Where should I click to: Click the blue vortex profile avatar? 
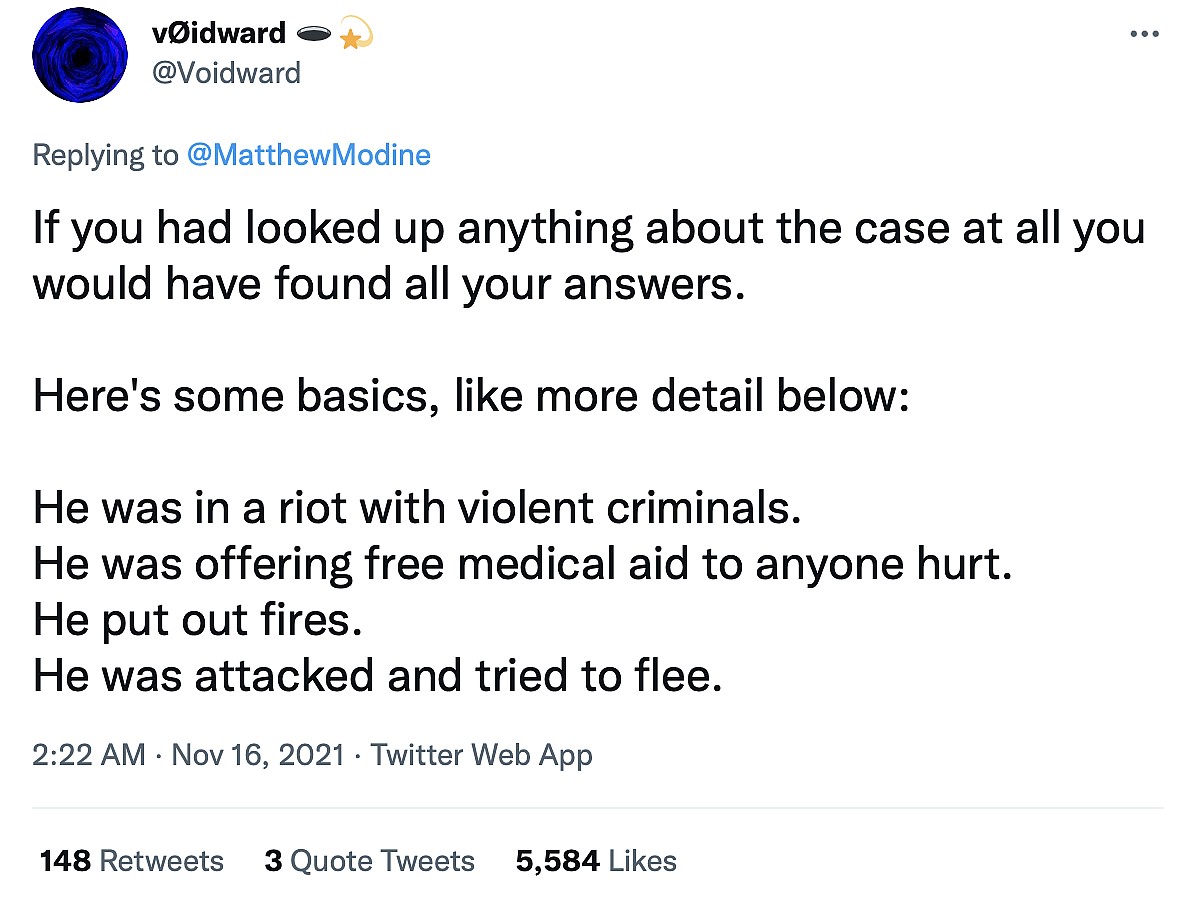click(77, 57)
